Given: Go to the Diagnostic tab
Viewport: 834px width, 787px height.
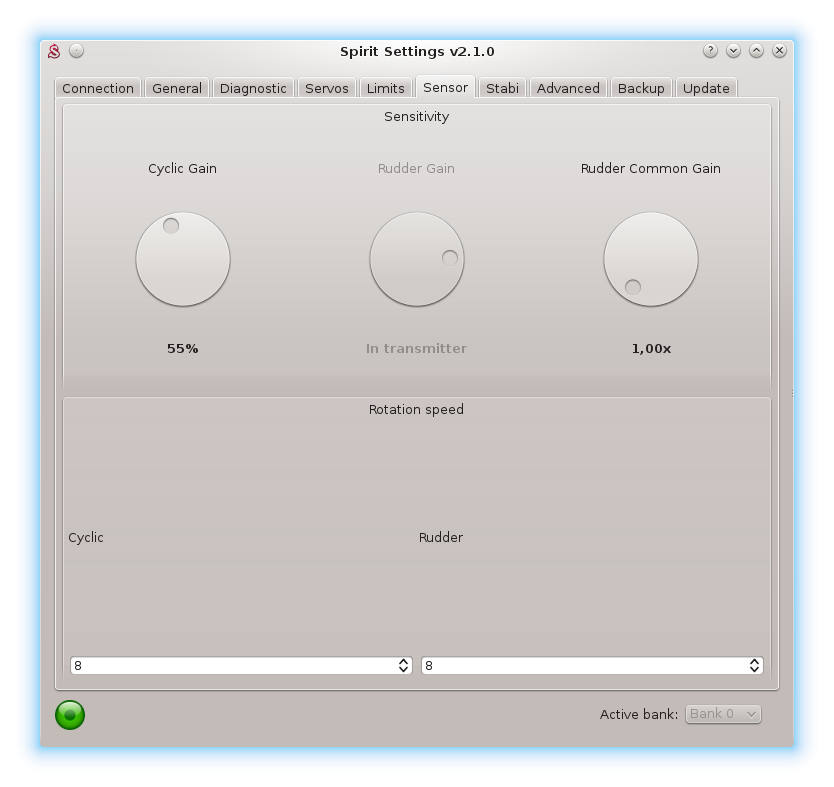Looking at the screenshot, I should coord(253,88).
